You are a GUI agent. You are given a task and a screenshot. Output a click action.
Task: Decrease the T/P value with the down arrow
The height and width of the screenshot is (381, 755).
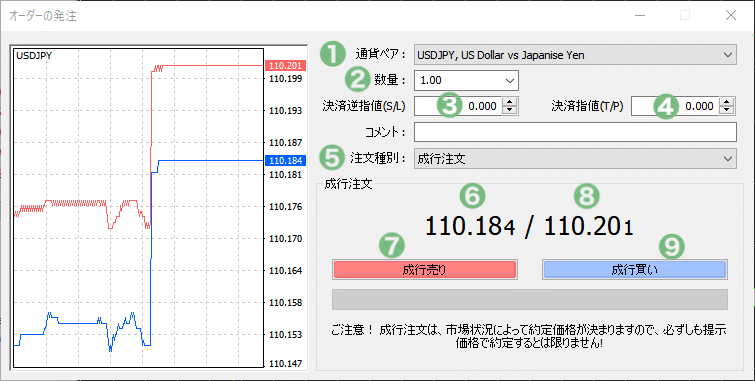point(727,110)
